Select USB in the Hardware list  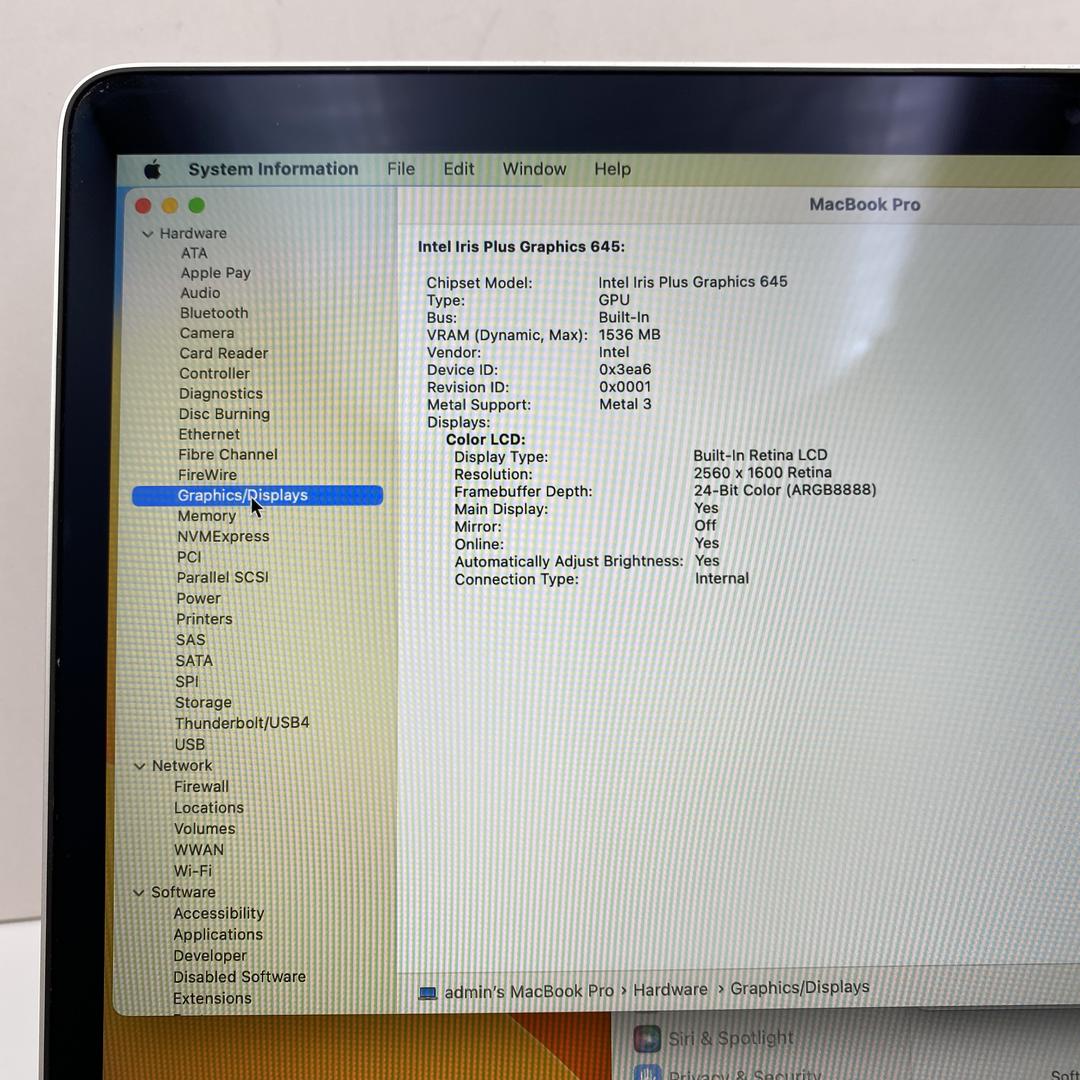[x=190, y=745]
